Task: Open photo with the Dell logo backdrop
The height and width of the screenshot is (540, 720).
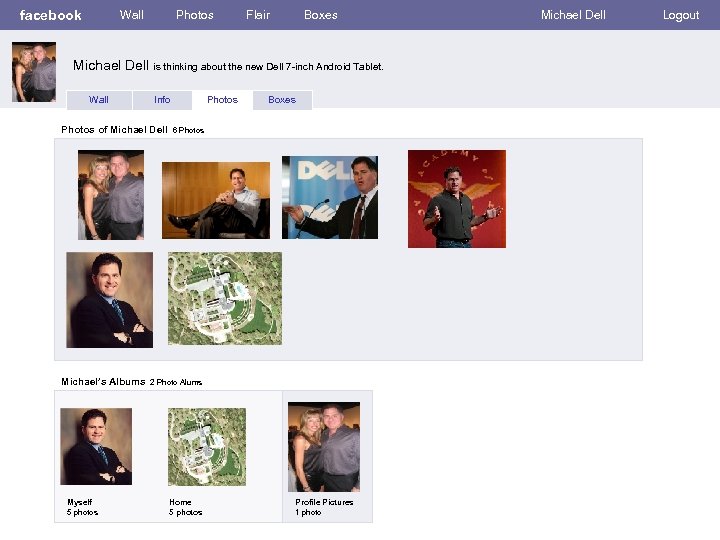Action: click(x=329, y=197)
